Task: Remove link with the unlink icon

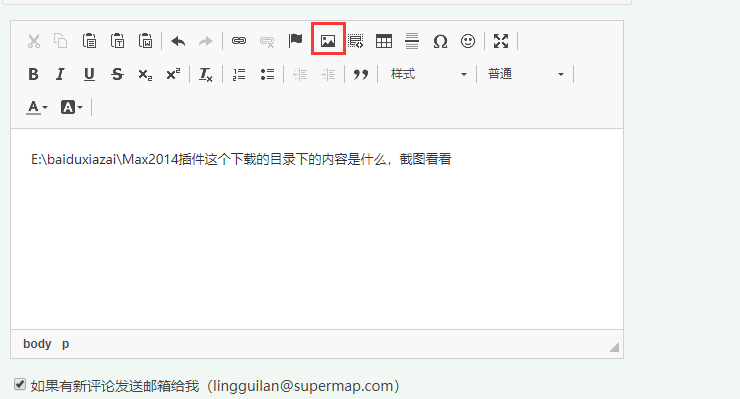Action: 267,42
